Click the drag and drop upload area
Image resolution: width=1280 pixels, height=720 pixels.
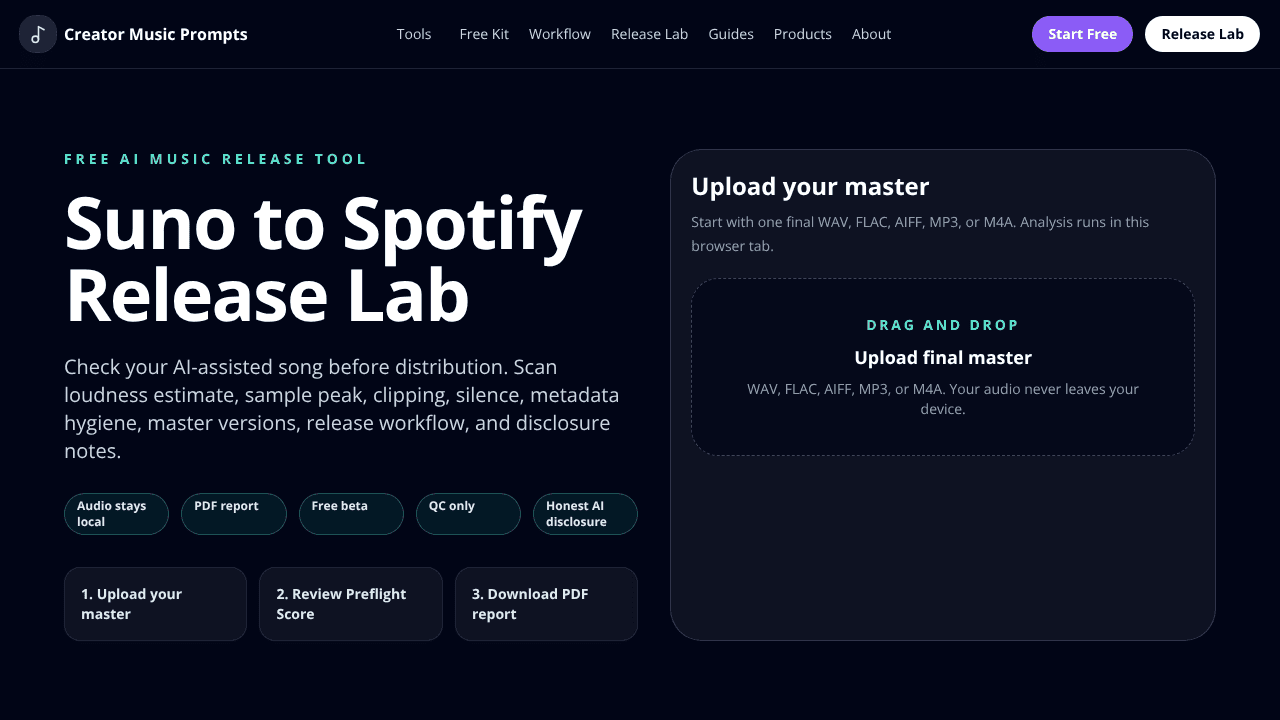(943, 367)
